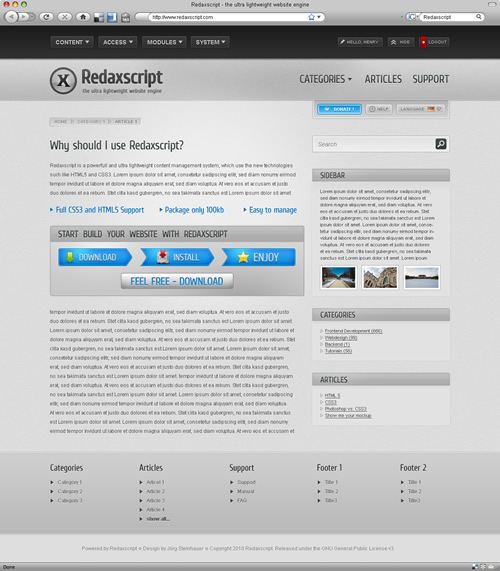The image size is (500, 571).
Task: Click footer show all articles link
Action: pyautogui.click(x=158, y=519)
